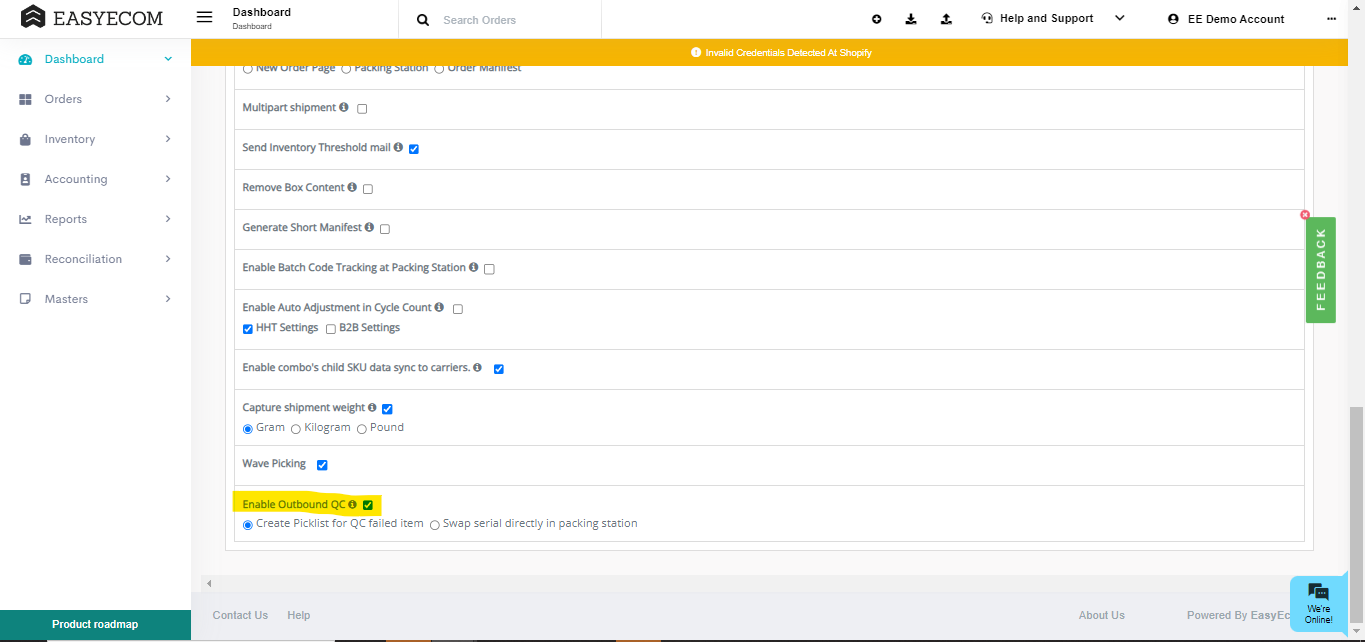Select Create Picklist for QC failed item
This screenshot has height=642, width=1365.
tap(248, 525)
